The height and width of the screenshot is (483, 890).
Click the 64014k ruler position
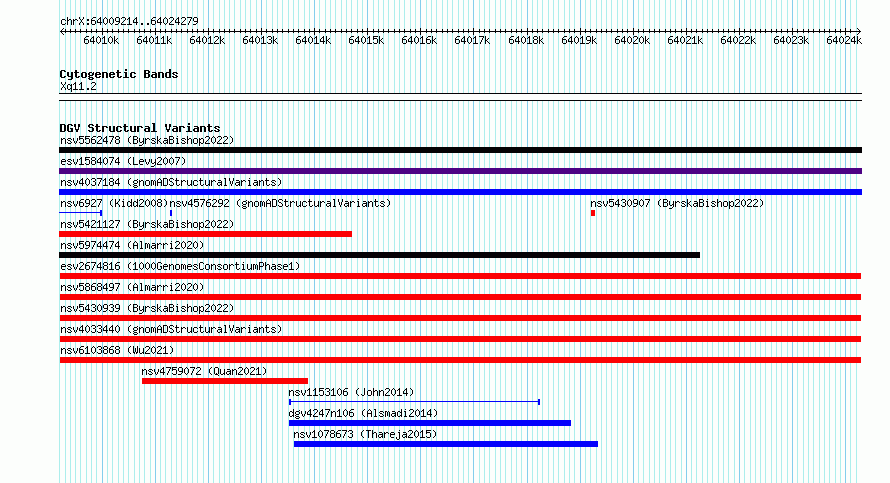pyautogui.click(x=313, y=40)
